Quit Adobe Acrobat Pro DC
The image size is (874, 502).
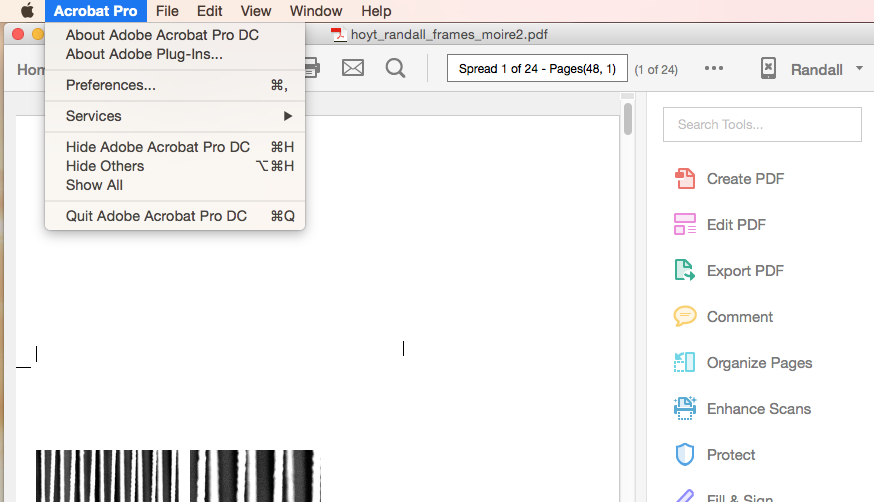point(175,216)
